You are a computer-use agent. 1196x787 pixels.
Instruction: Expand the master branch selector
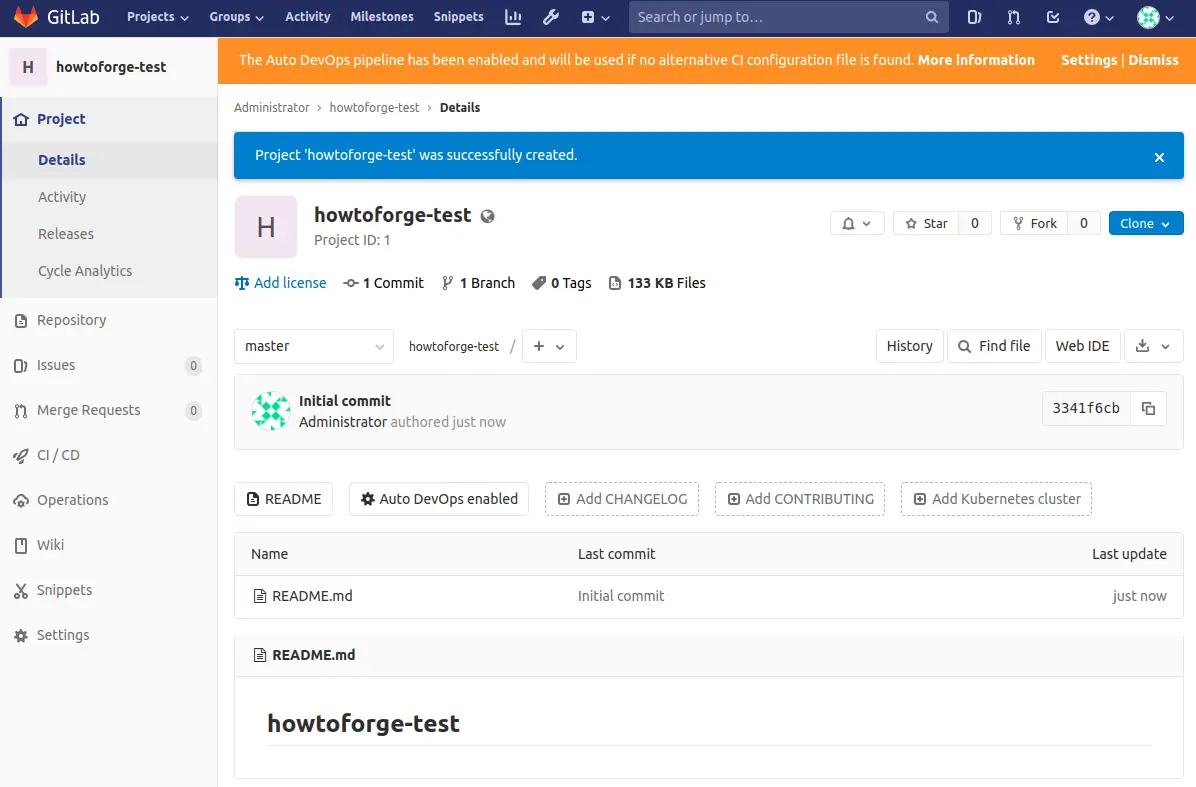[x=313, y=346]
